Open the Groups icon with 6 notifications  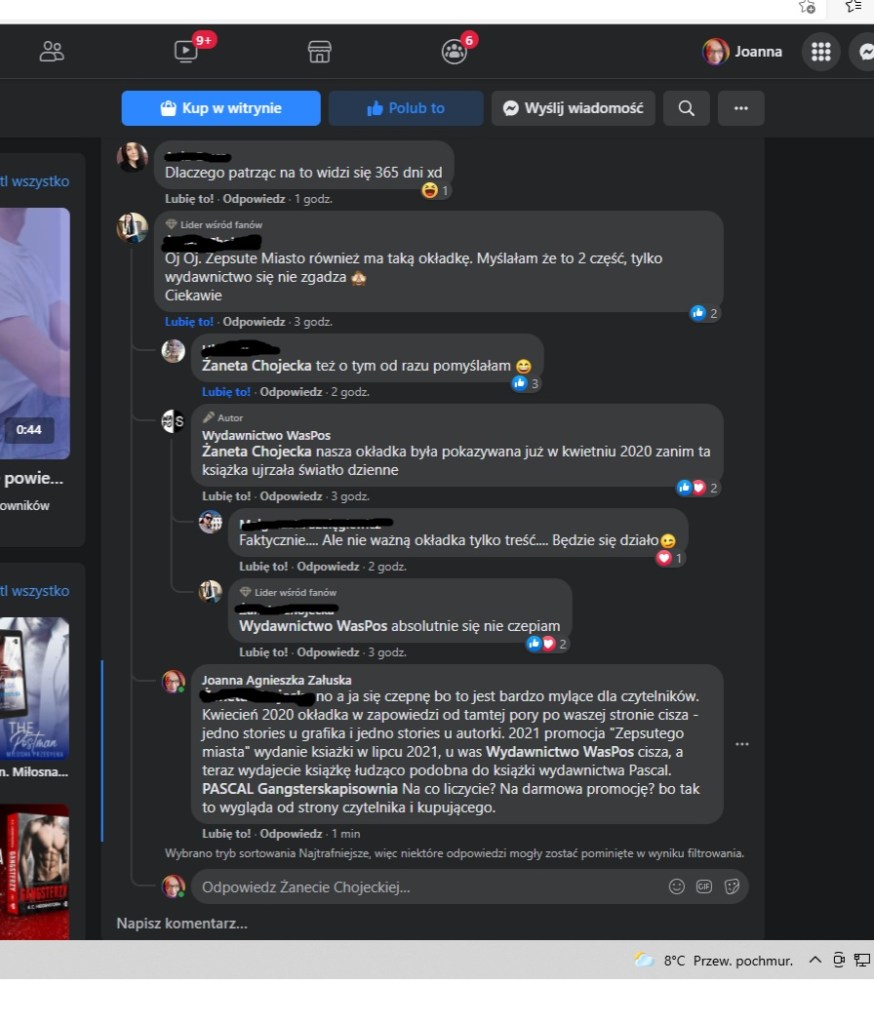pyautogui.click(x=454, y=51)
